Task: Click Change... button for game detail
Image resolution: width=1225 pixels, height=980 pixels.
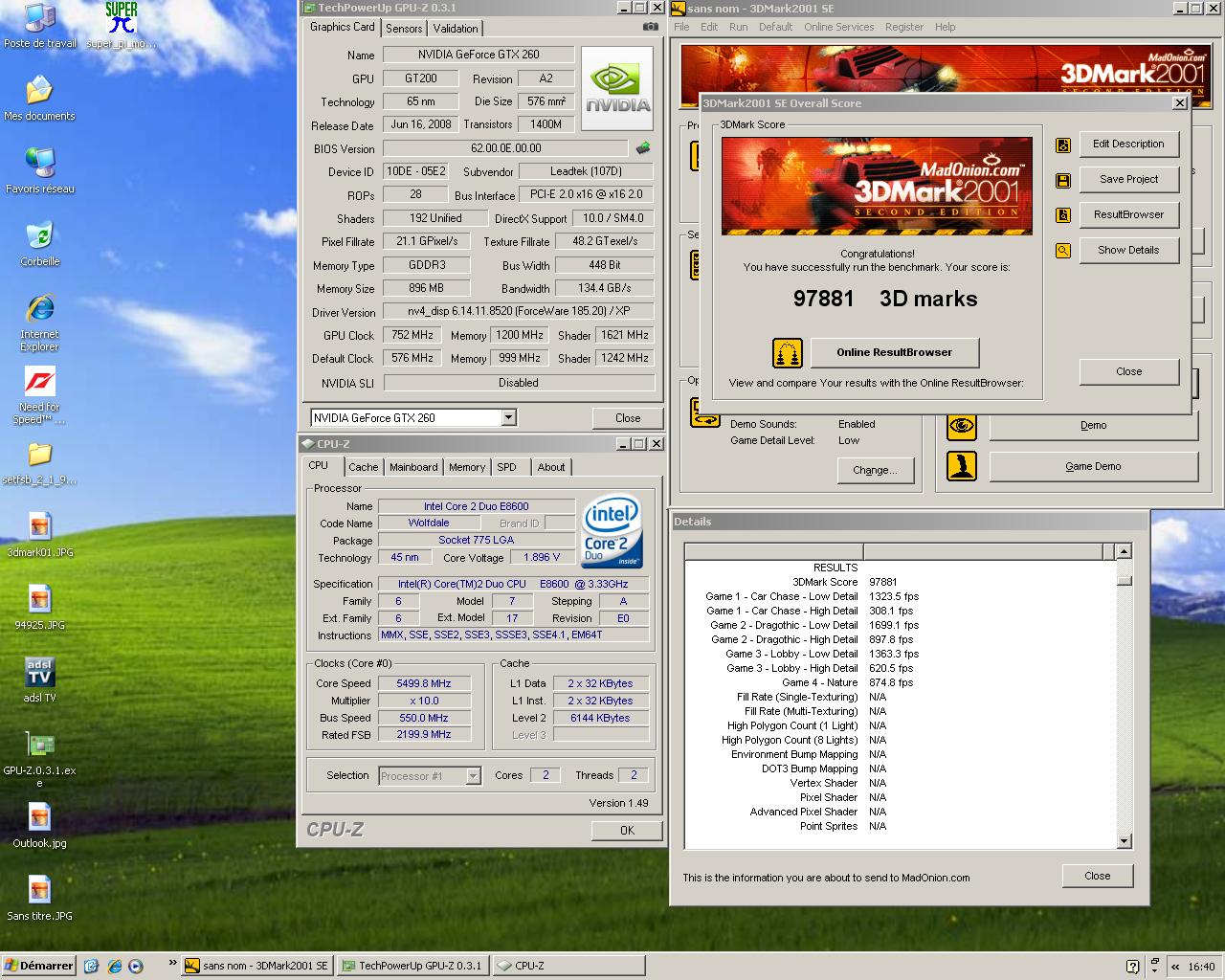Action: pyautogui.click(x=875, y=471)
